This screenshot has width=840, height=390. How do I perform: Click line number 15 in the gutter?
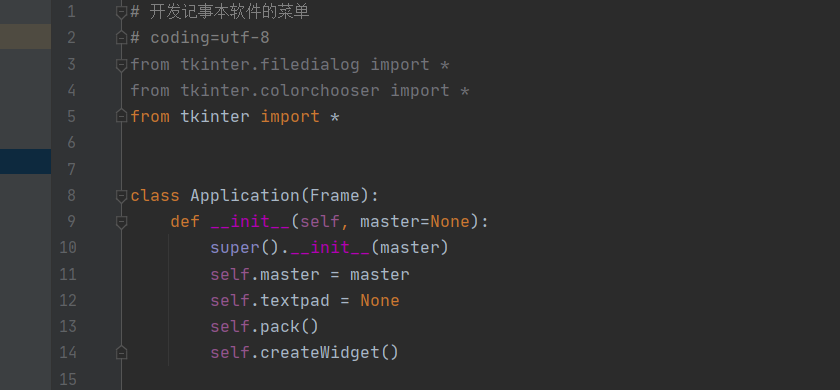pos(68,379)
